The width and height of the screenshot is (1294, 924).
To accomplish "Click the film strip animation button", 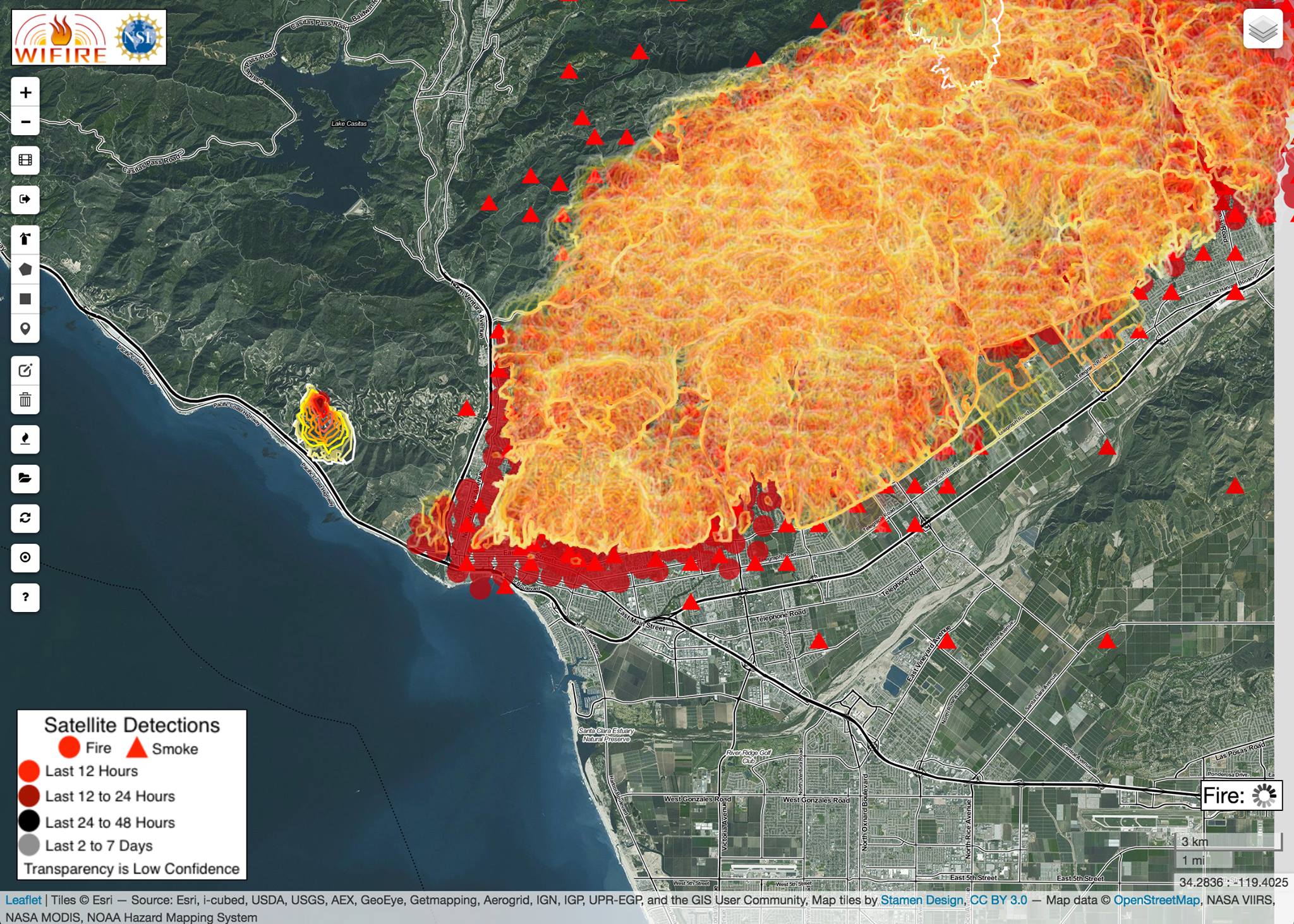I will point(25,160).
